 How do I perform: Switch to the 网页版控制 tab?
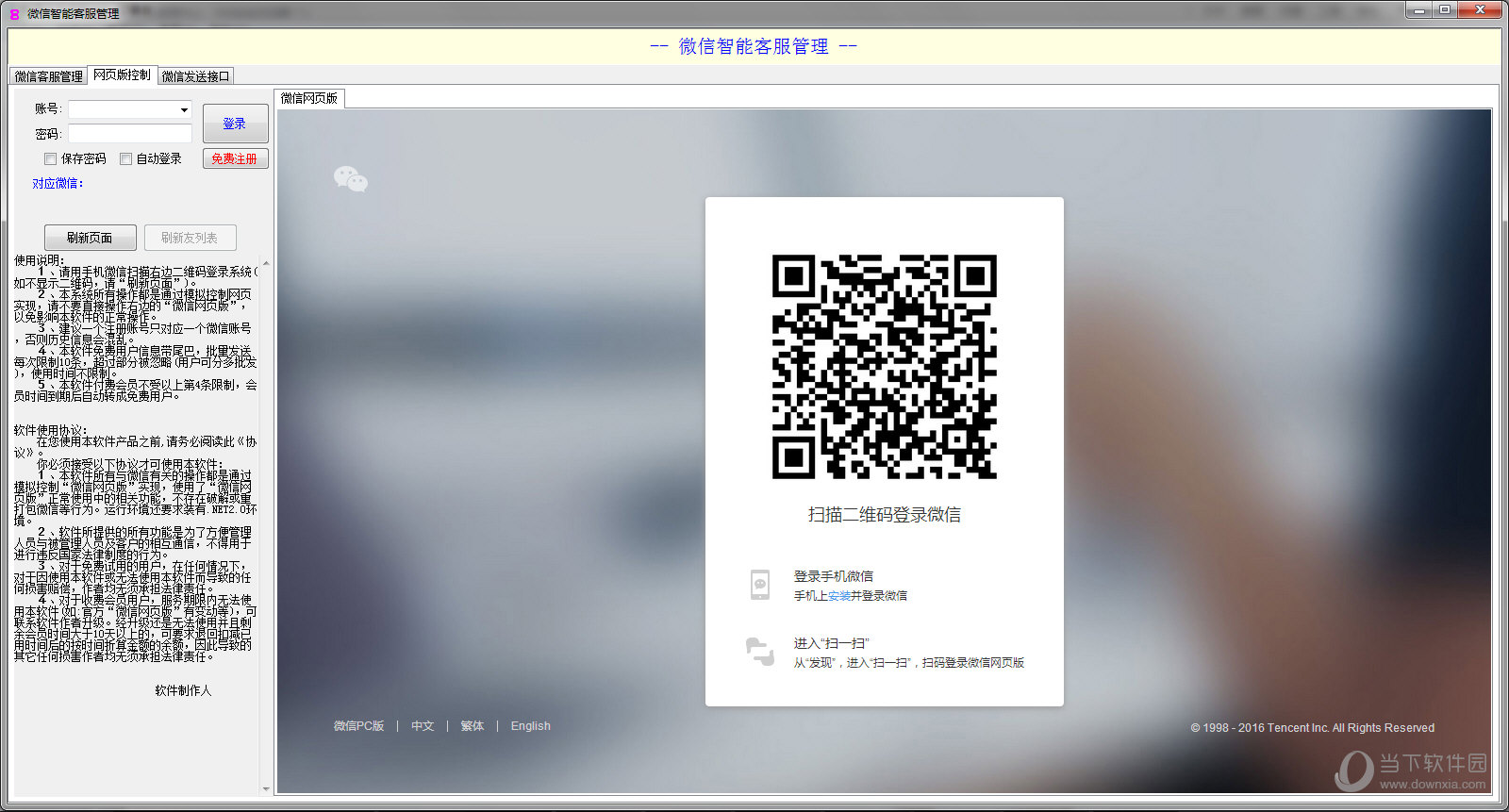coord(122,75)
